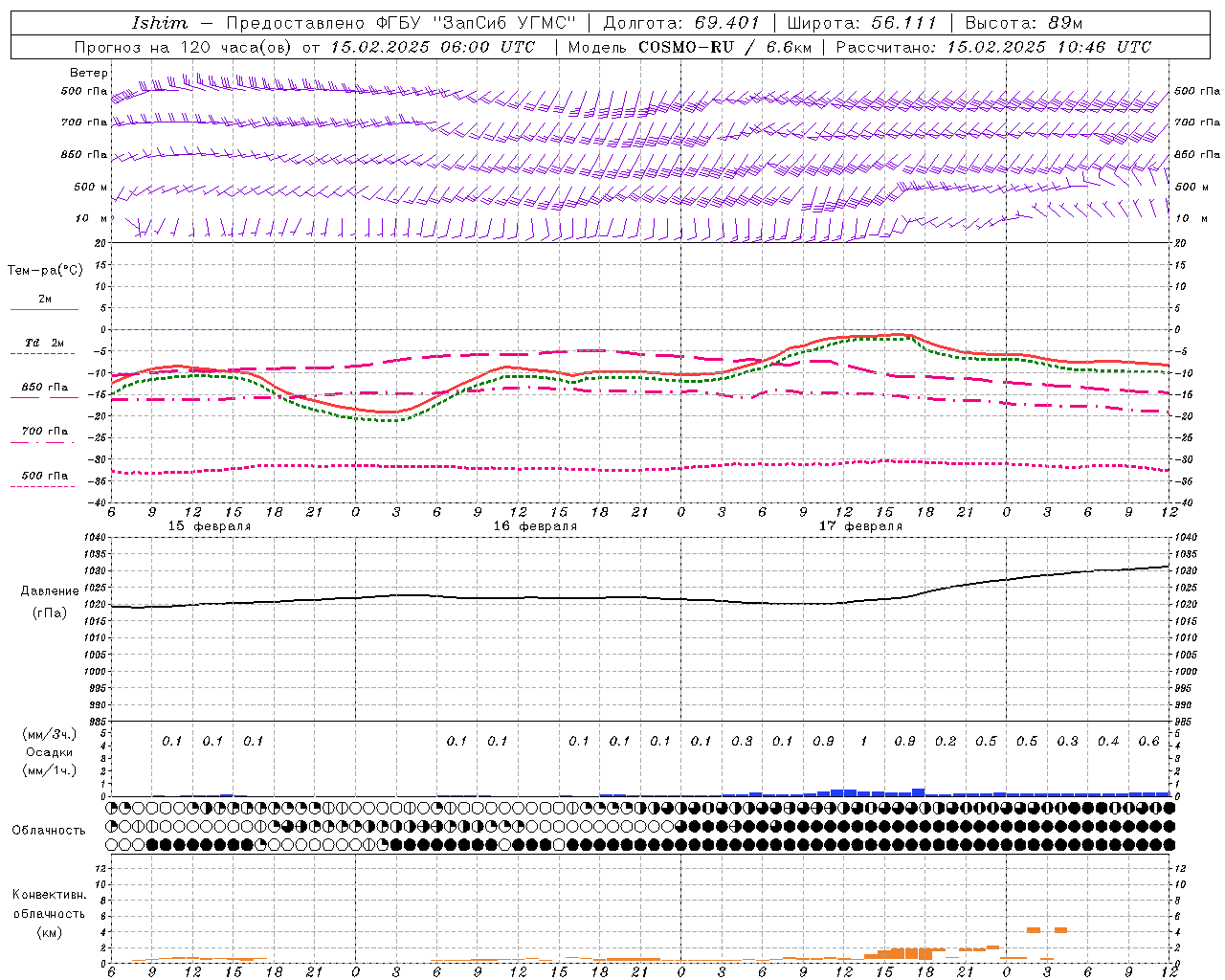Click the Ветер panel label
The height and width of the screenshot is (980, 1225).
coord(89,73)
